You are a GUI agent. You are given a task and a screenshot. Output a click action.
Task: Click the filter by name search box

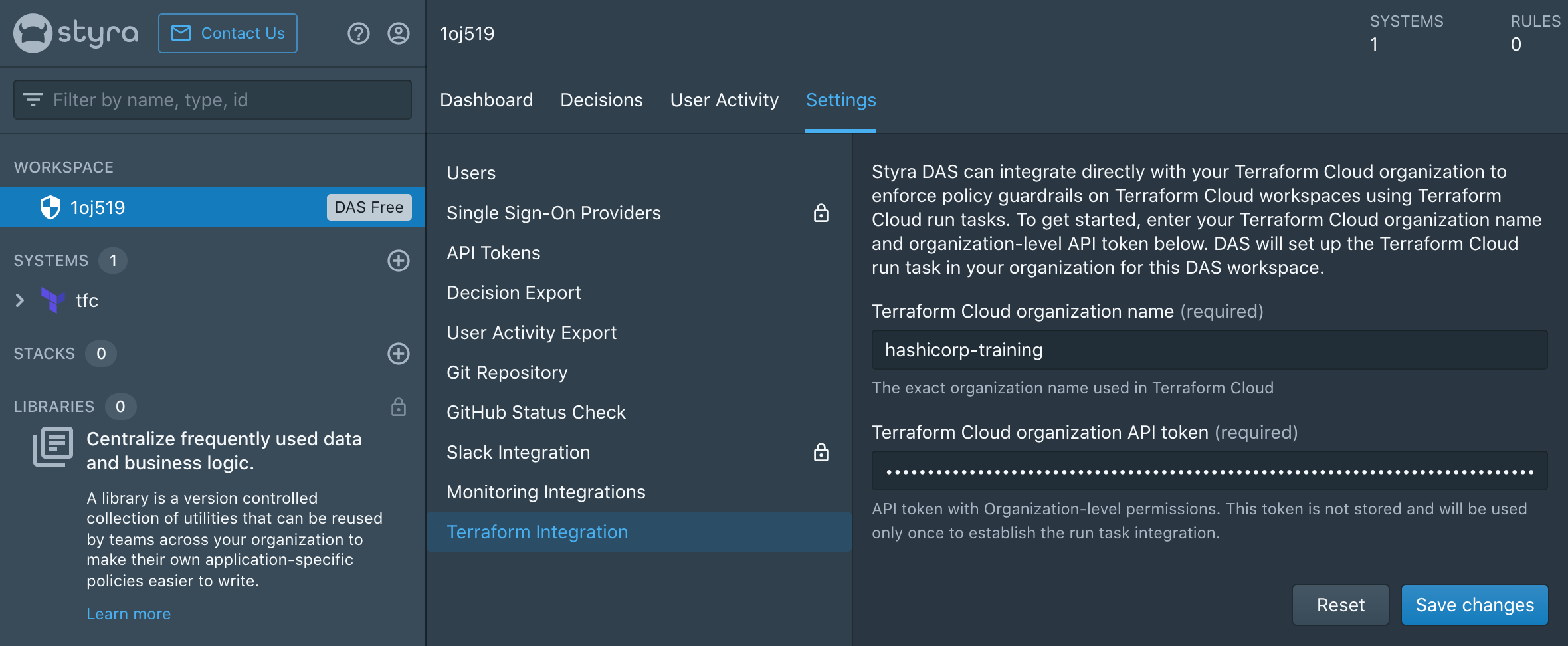tap(219, 100)
